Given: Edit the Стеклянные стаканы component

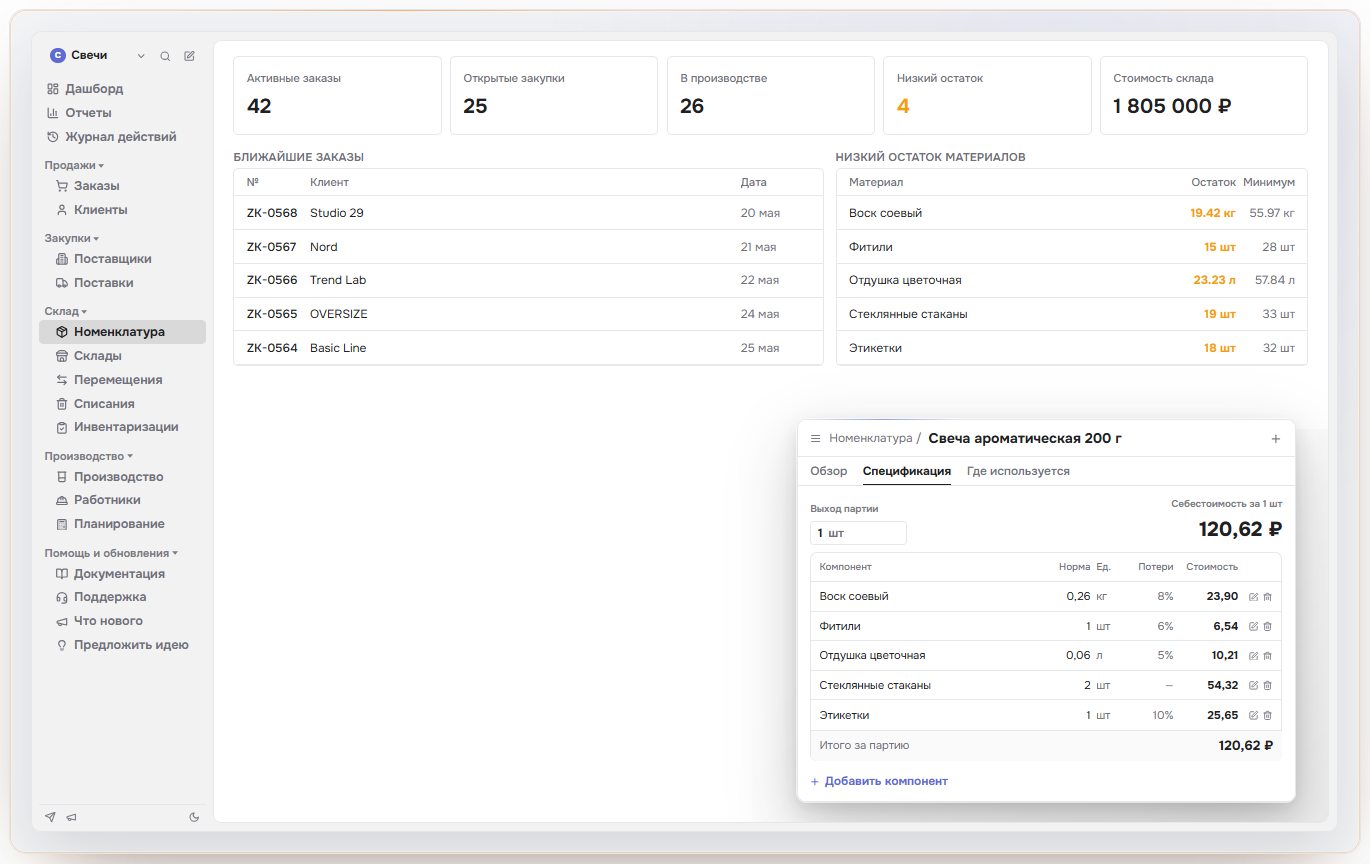Looking at the screenshot, I should point(1254,686).
